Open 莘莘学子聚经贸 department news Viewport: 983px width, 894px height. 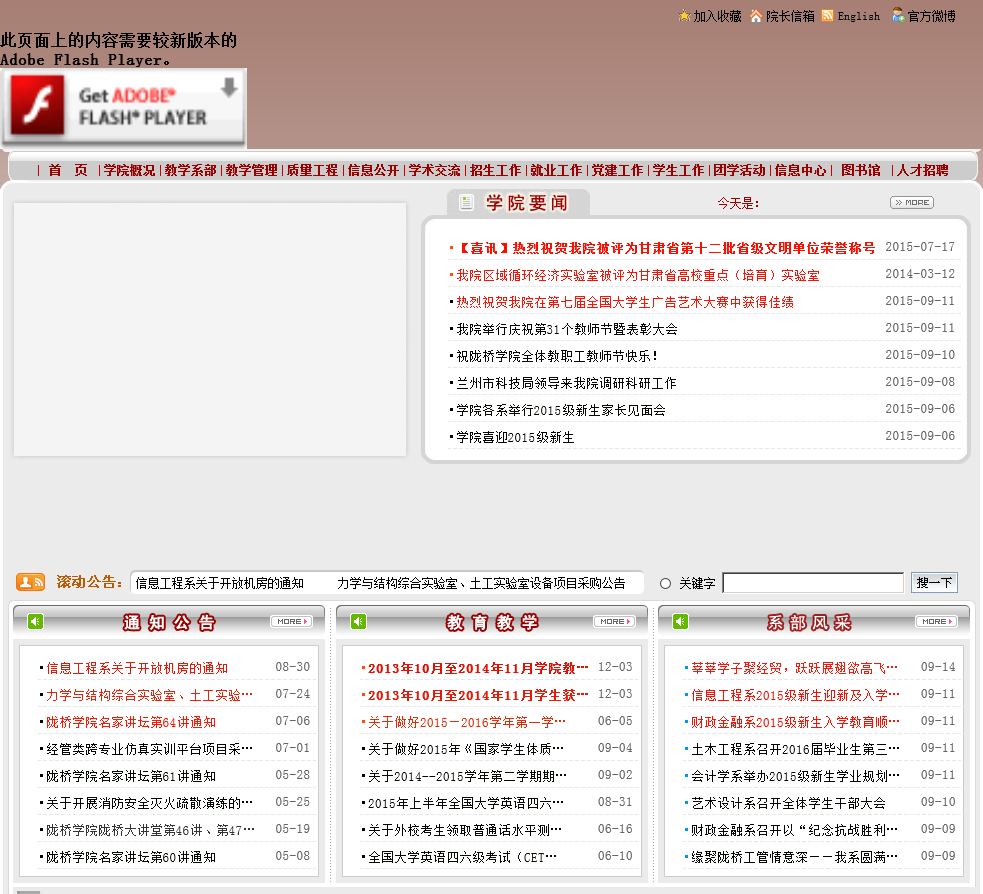click(795, 668)
